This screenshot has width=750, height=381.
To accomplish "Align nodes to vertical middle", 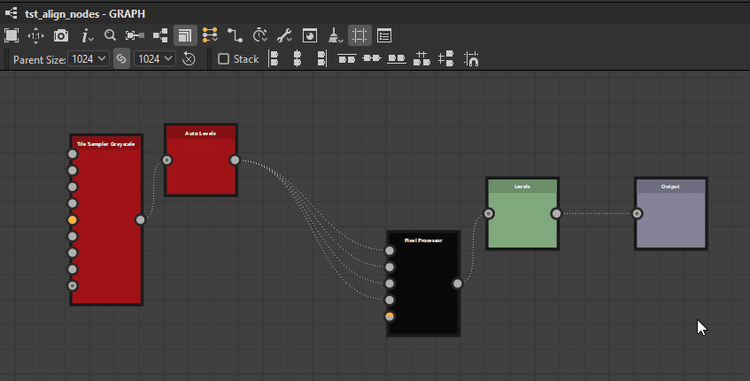I will tap(372, 58).
